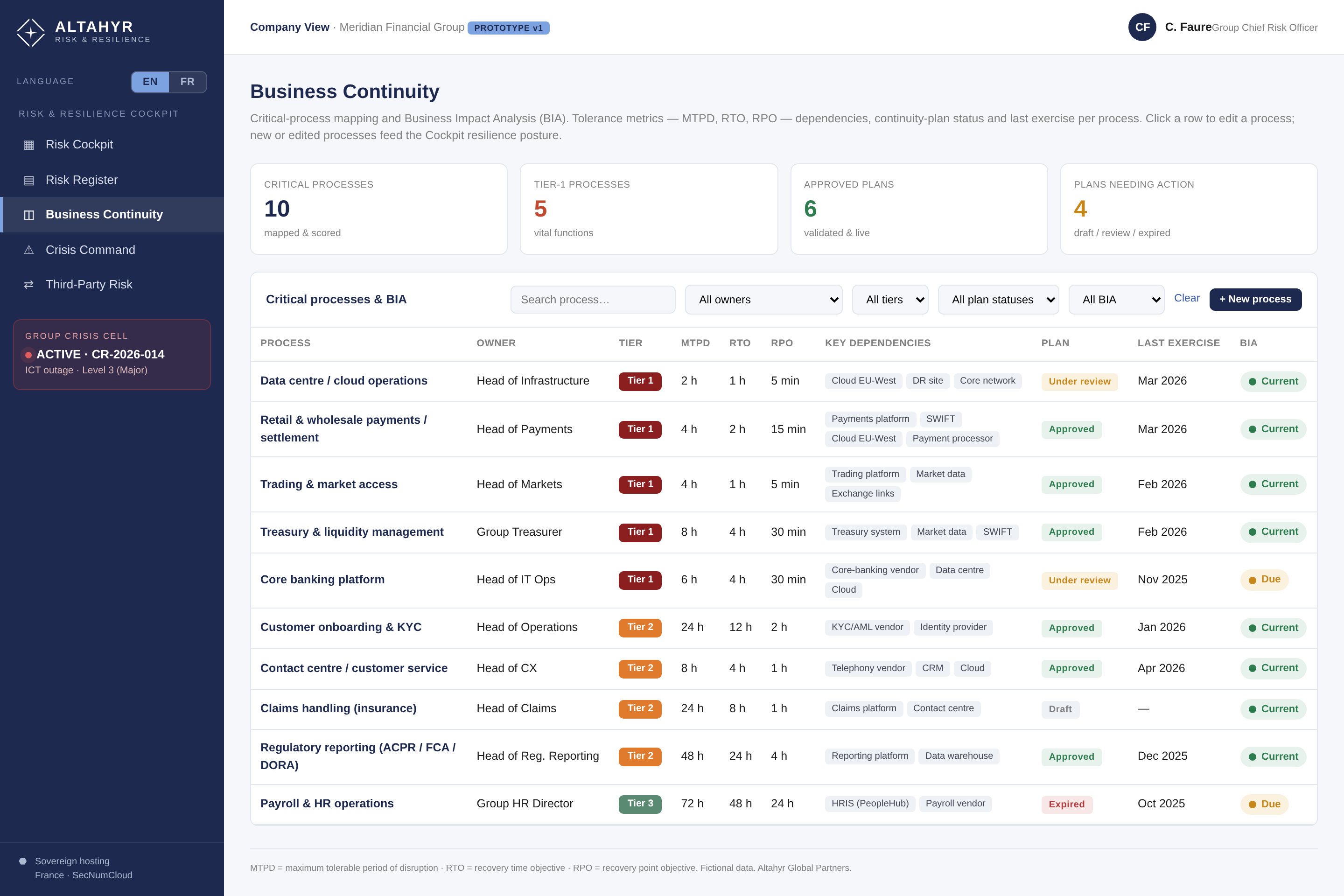Click the Business Continuity panel icon

click(29, 215)
